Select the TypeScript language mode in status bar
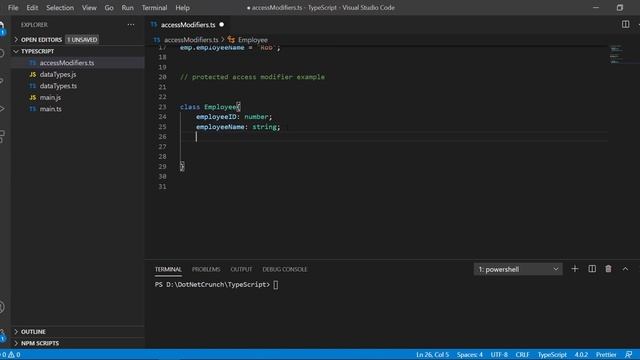This screenshot has height=360, width=640. pyautogui.click(x=552, y=355)
